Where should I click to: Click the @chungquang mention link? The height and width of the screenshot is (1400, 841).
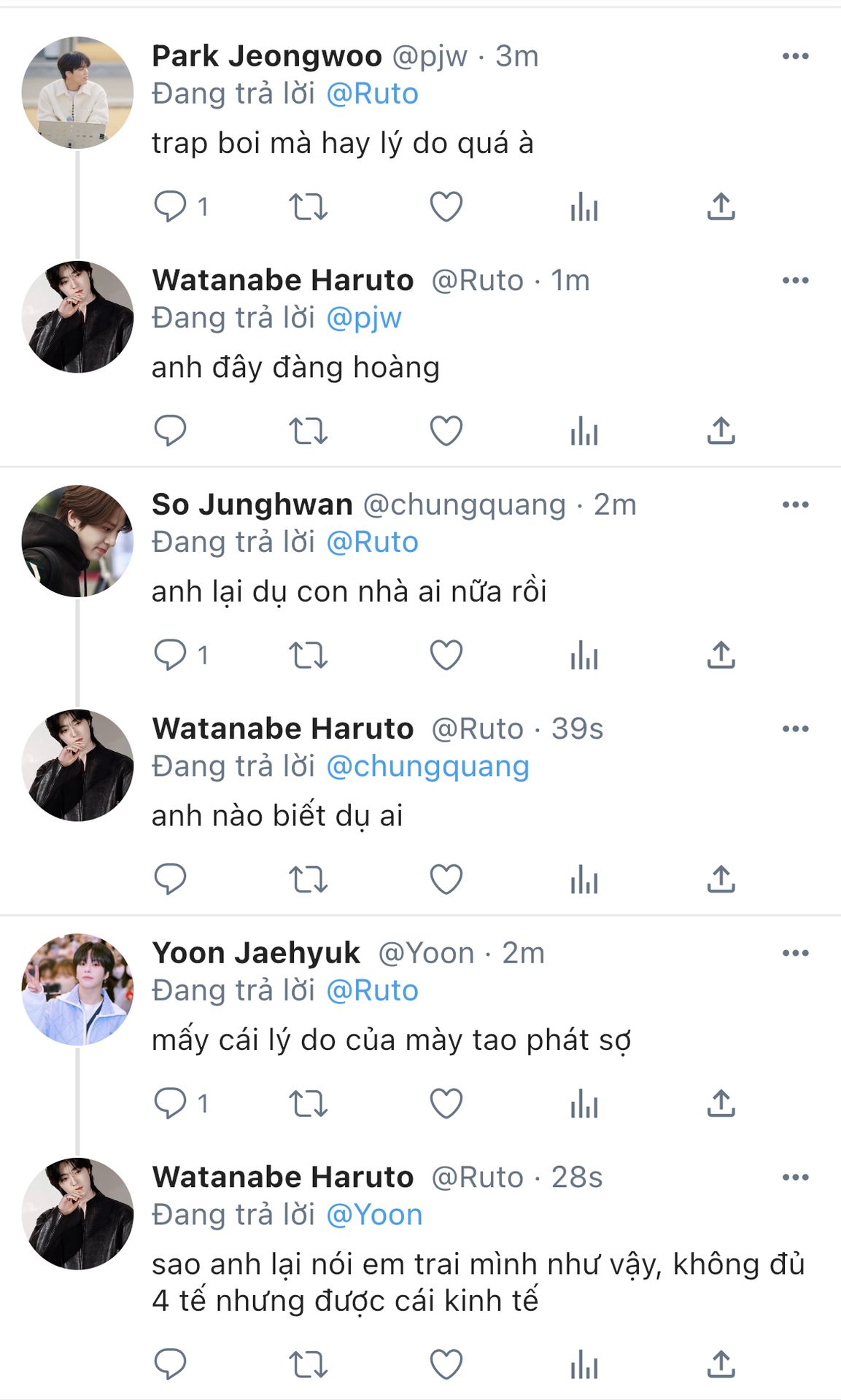(427, 766)
